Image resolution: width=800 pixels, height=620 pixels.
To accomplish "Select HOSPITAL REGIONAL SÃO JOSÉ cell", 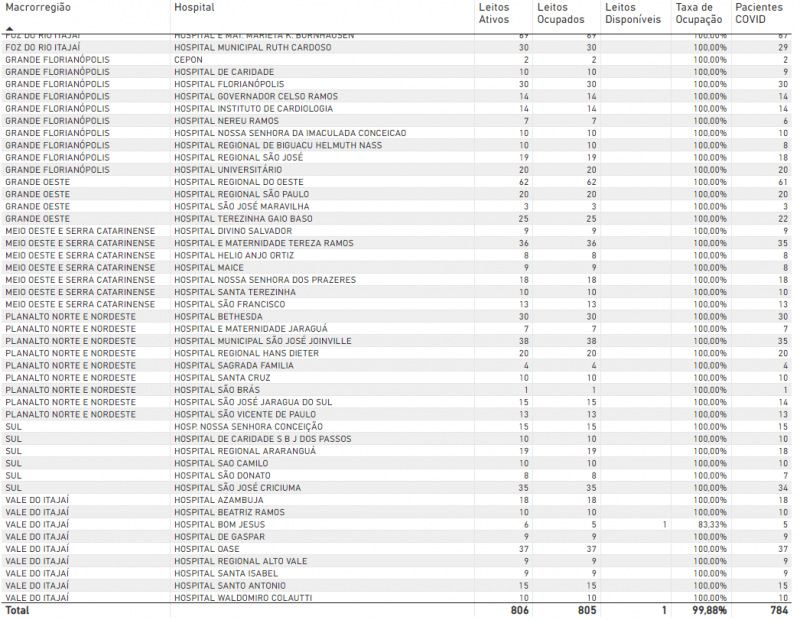I will click(238, 158).
